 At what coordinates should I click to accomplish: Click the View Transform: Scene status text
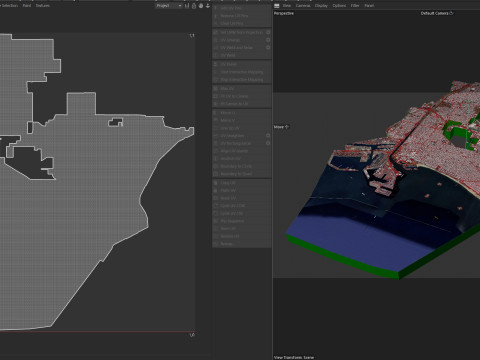(294, 357)
